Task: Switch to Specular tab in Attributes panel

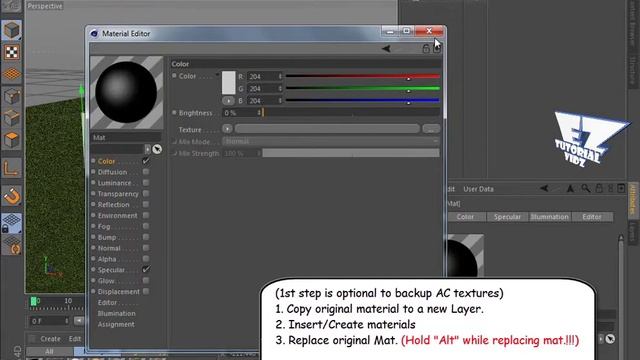Action: click(507, 217)
